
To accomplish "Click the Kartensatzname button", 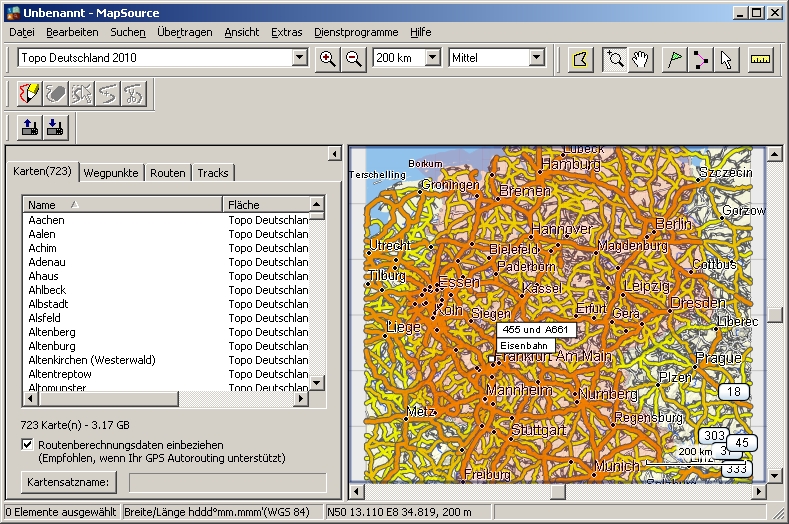I will (68, 482).
